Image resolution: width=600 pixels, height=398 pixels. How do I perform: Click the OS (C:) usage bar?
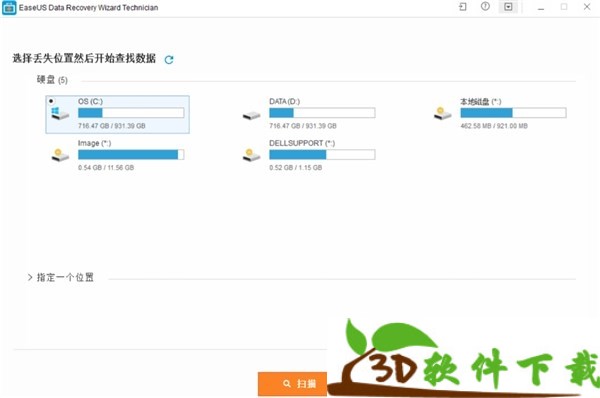(131, 113)
